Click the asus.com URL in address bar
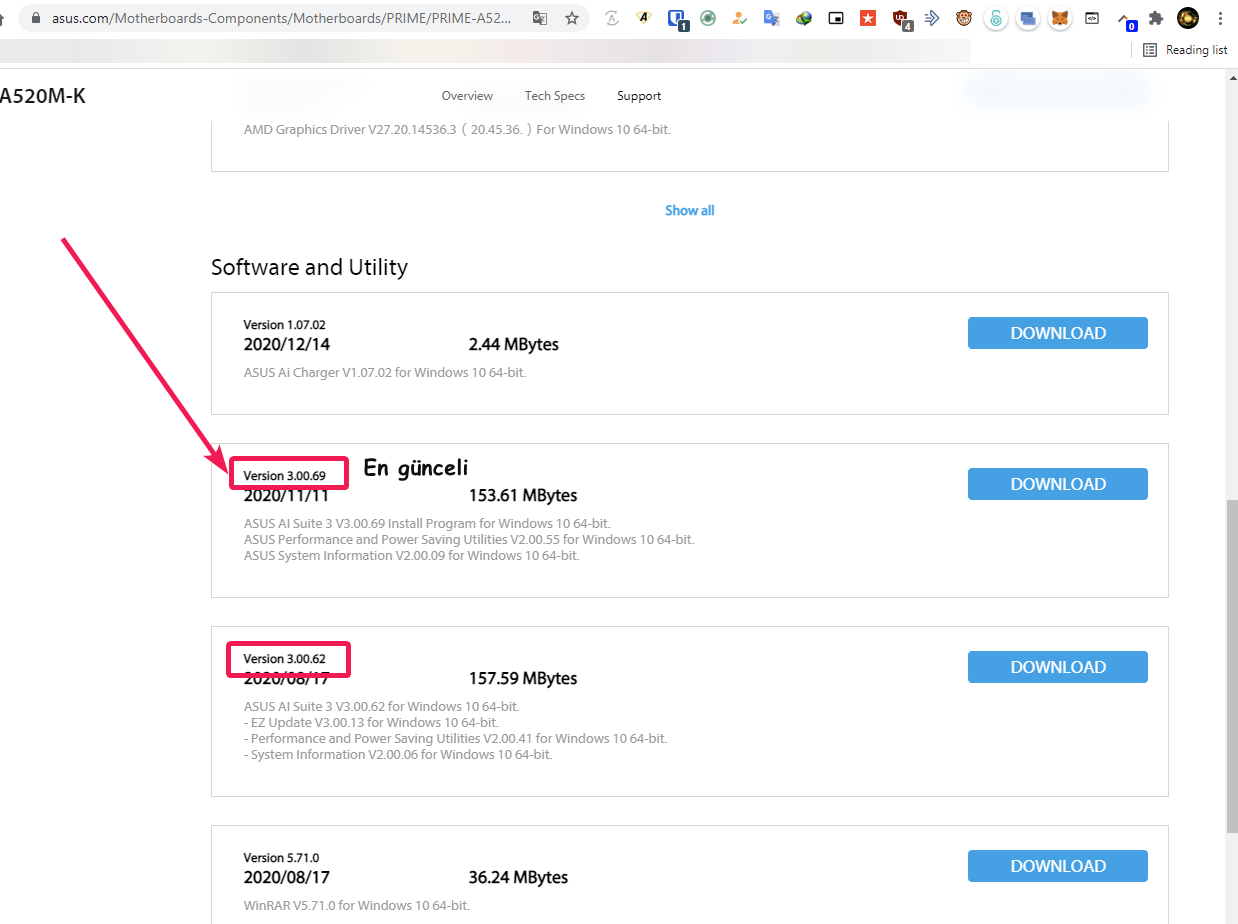1238x924 pixels. (281, 18)
